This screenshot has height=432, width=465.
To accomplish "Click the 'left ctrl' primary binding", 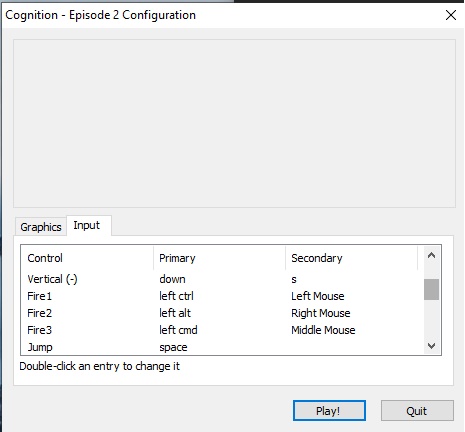I will [176, 296].
